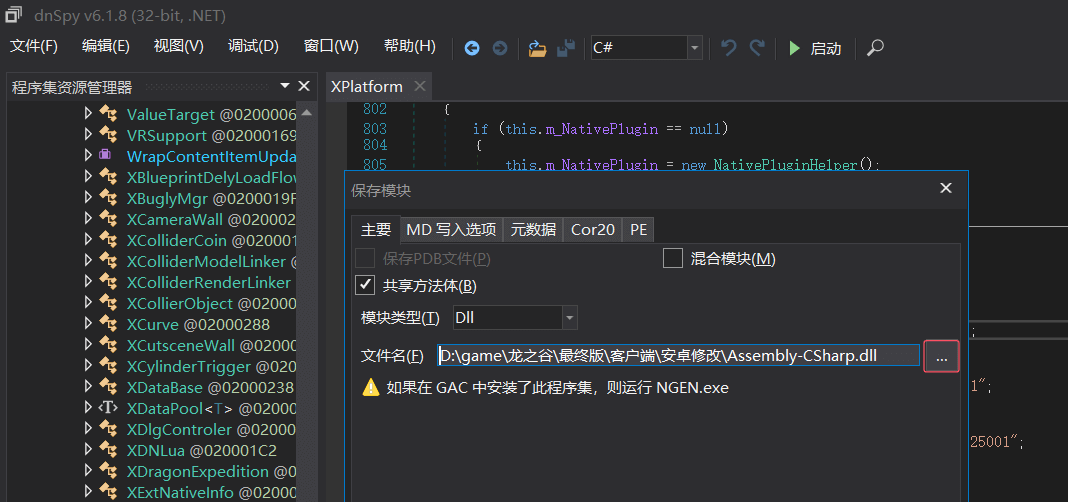This screenshot has height=502, width=1068.
Task: Click the ValueTarget class icon
Action: (108, 114)
